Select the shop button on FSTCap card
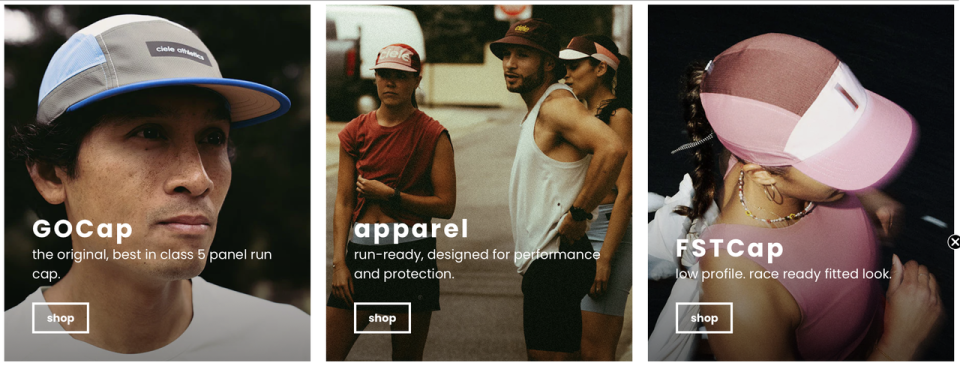960x366 pixels. click(x=704, y=318)
